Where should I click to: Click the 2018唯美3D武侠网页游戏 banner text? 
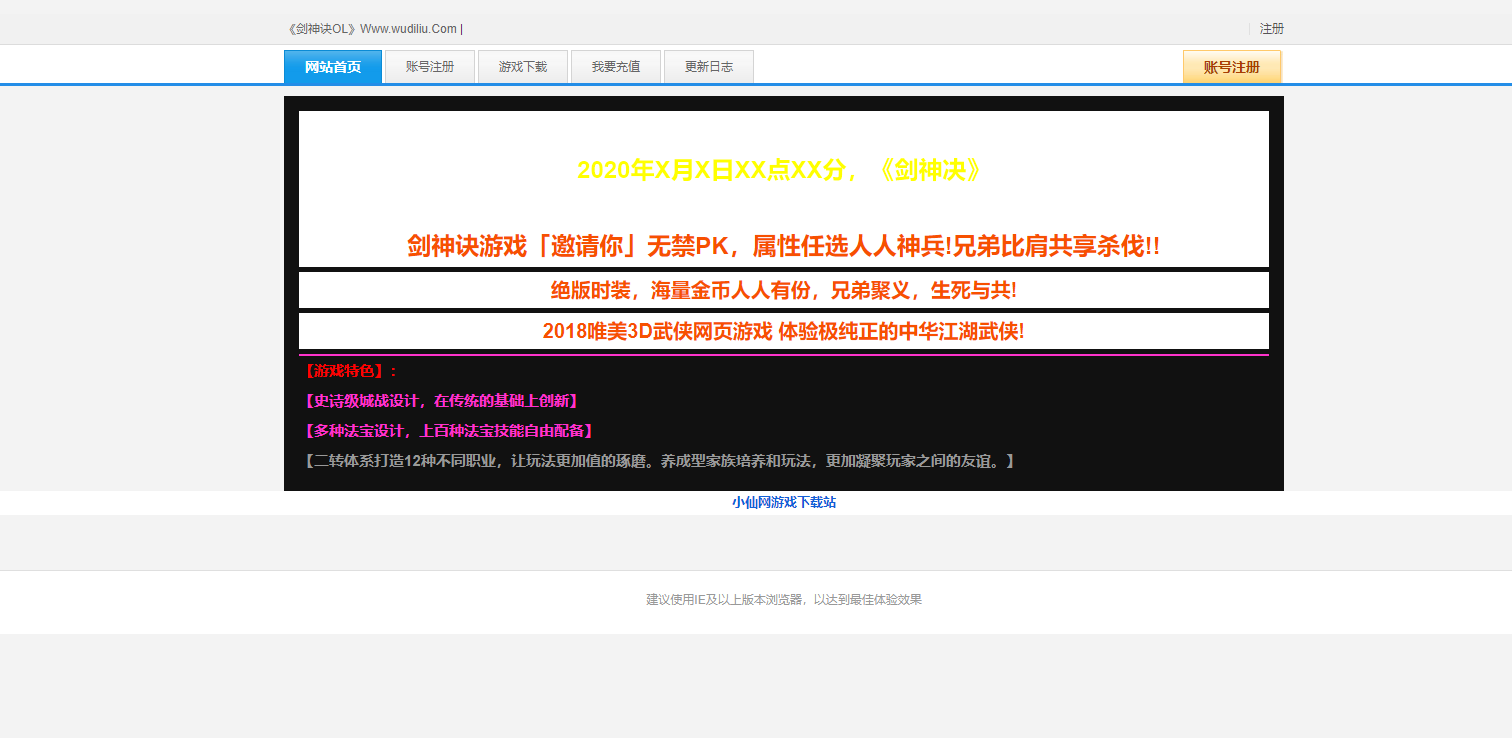coord(784,331)
